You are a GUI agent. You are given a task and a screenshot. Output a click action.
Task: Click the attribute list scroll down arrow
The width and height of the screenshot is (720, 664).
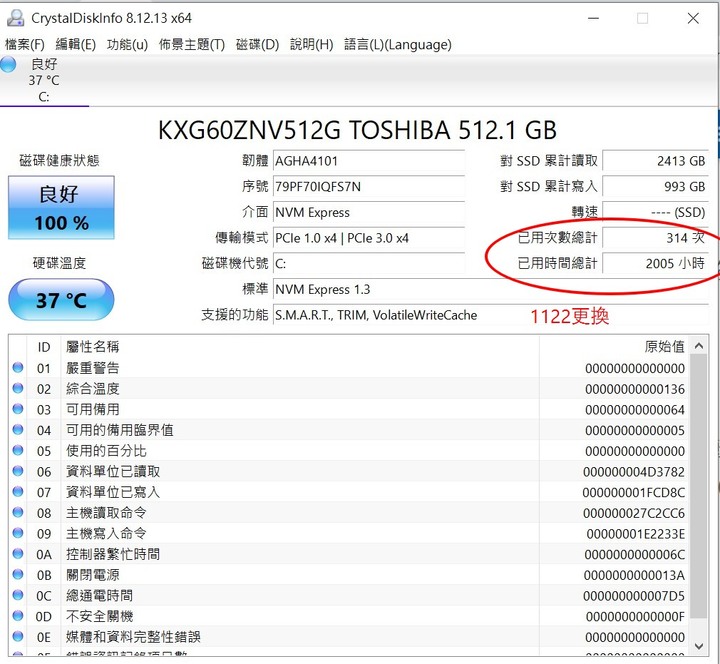coord(699,646)
